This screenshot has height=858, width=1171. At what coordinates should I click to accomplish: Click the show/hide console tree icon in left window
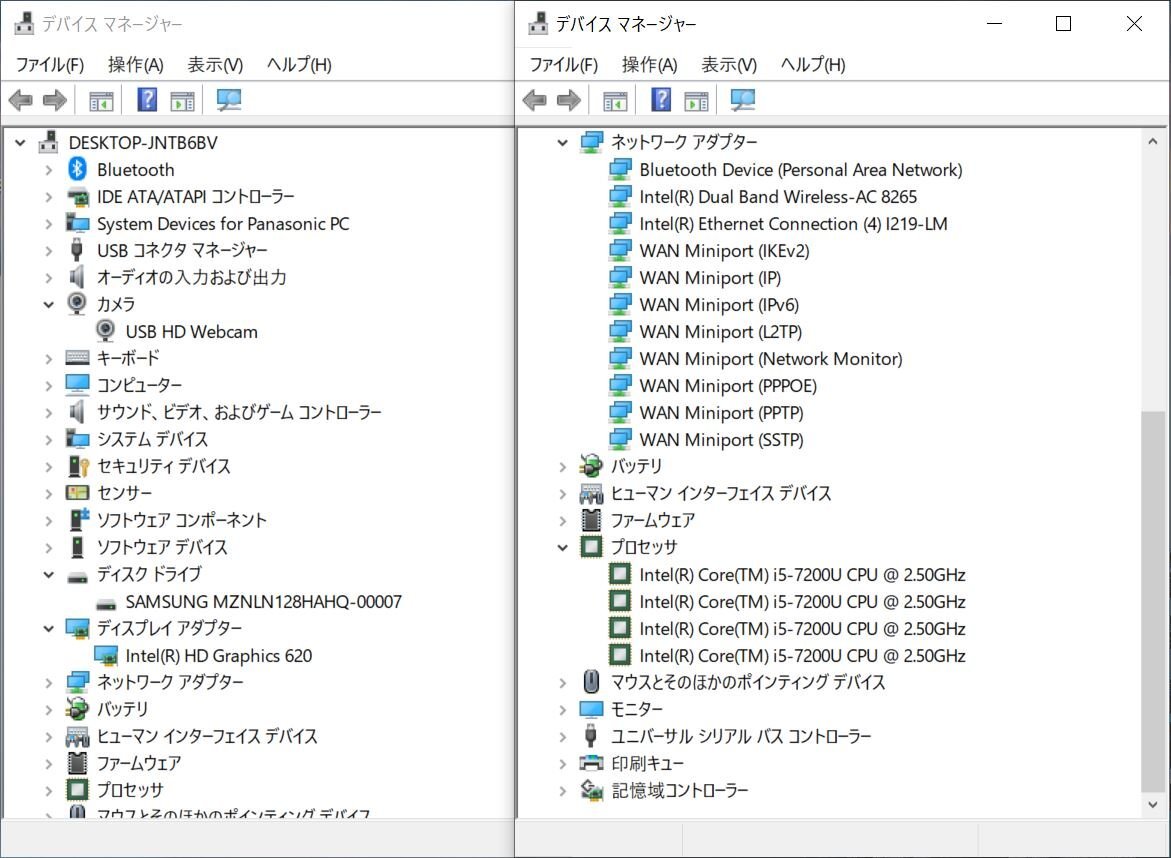pos(101,100)
